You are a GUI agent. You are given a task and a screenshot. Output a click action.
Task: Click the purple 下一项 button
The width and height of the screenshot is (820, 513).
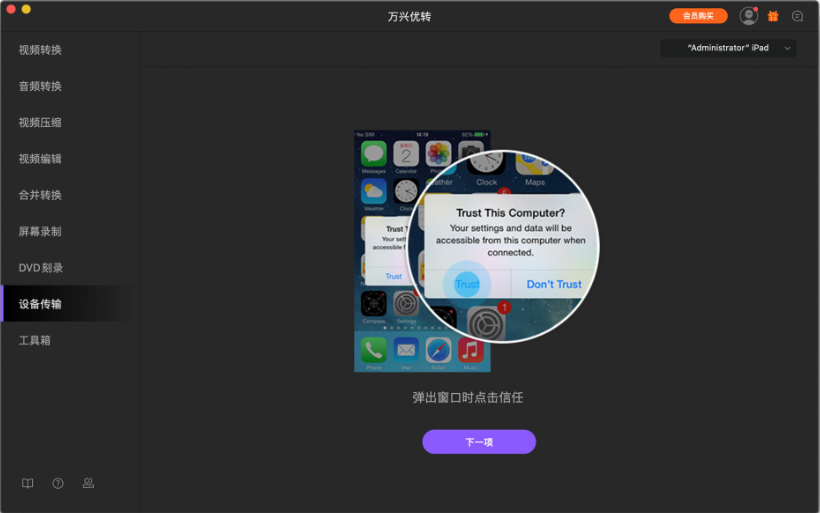(479, 442)
